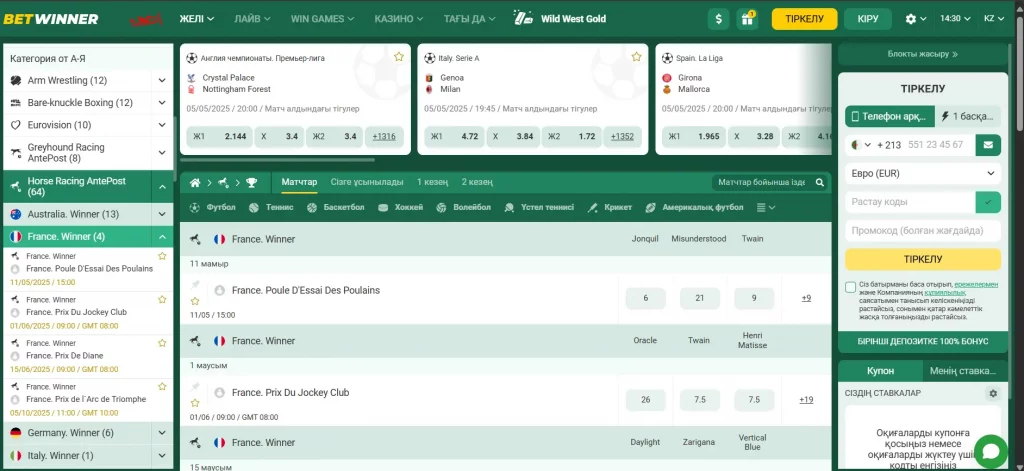Click the yellow ТІРКЕЛУ header button
Viewport: 1024px width, 471px height.
pyautogui.click(x=804, y=19)
